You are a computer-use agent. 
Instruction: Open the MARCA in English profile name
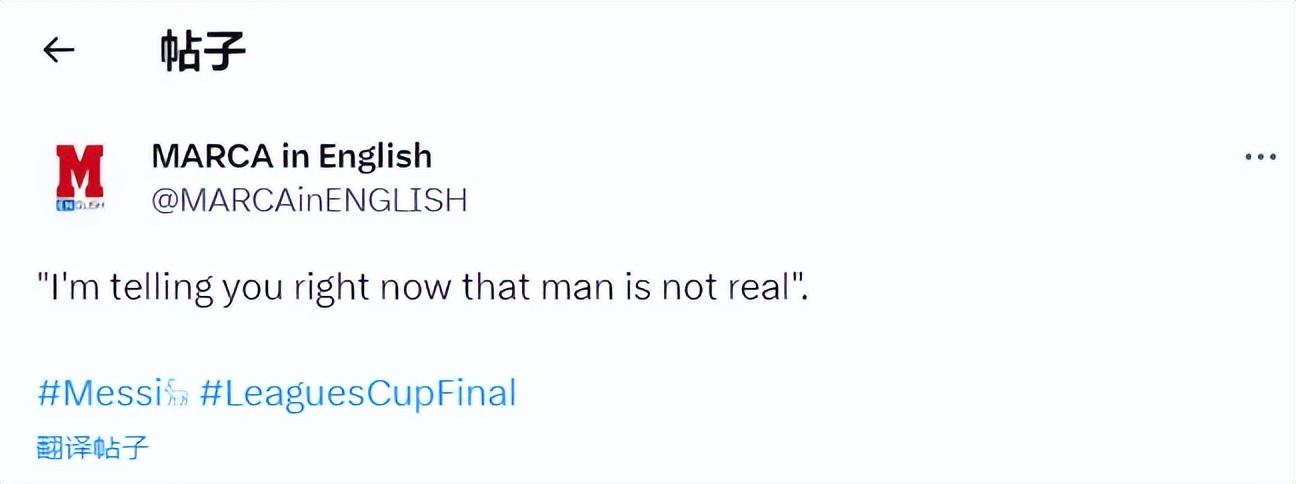tap(291, 156)
